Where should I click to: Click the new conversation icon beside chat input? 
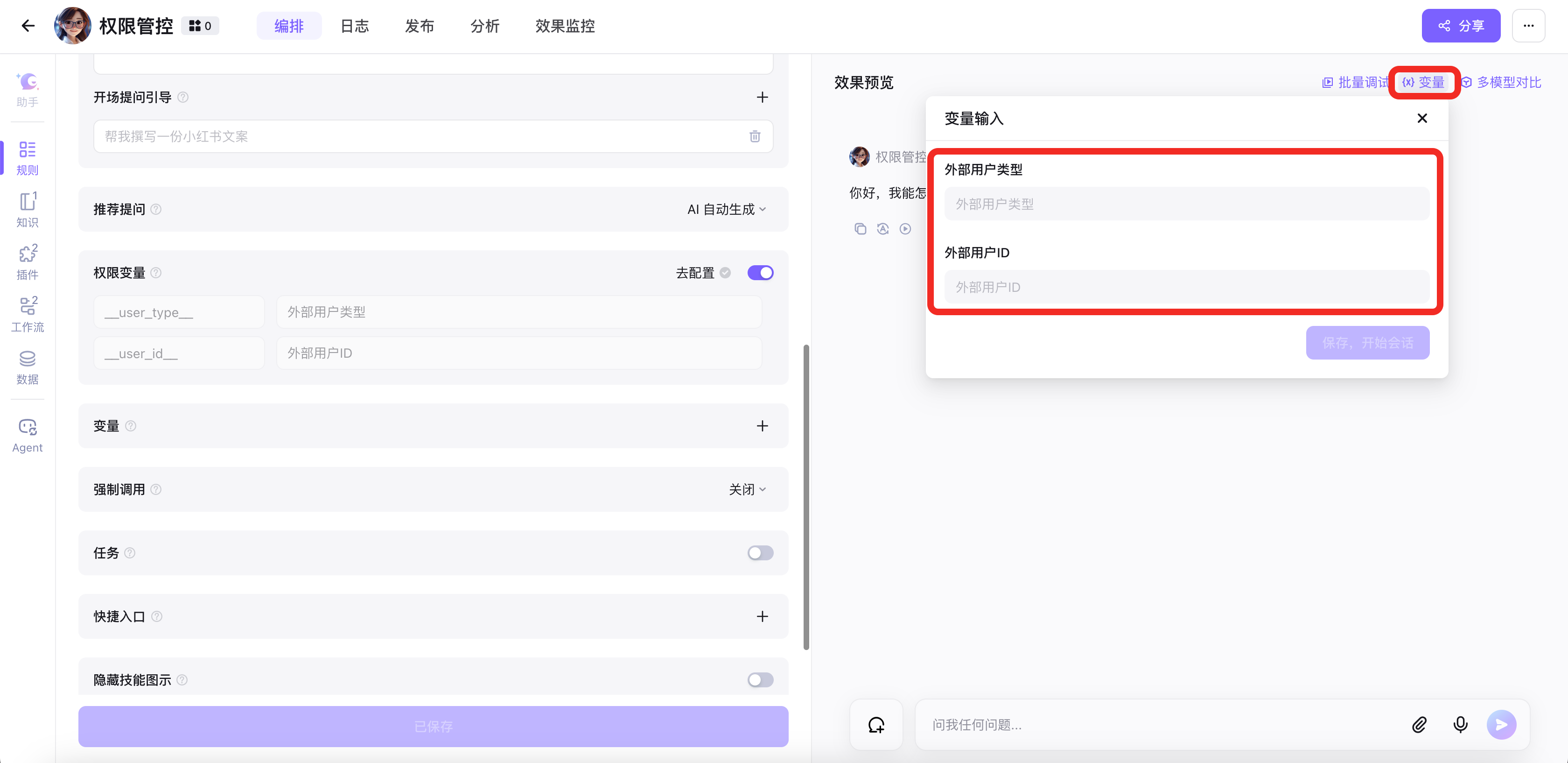click(876, 725)
